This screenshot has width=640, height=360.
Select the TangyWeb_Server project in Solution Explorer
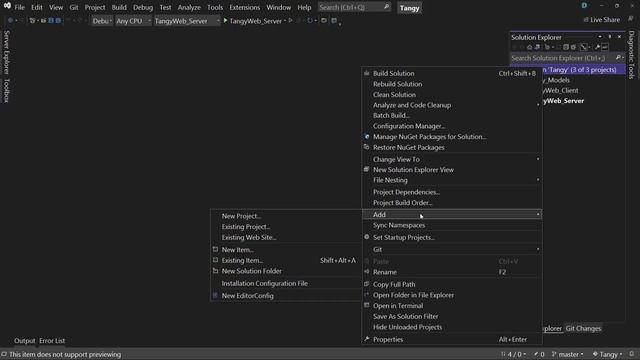pyautogui.click(x=564, y=101)
